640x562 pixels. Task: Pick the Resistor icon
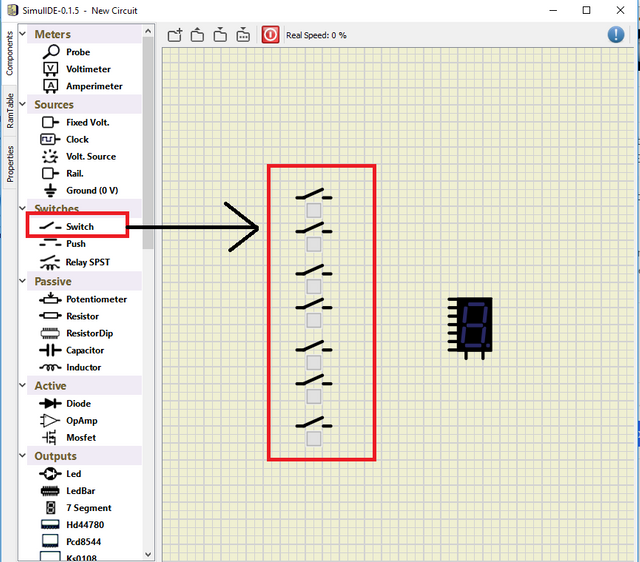tap(50, 316)
